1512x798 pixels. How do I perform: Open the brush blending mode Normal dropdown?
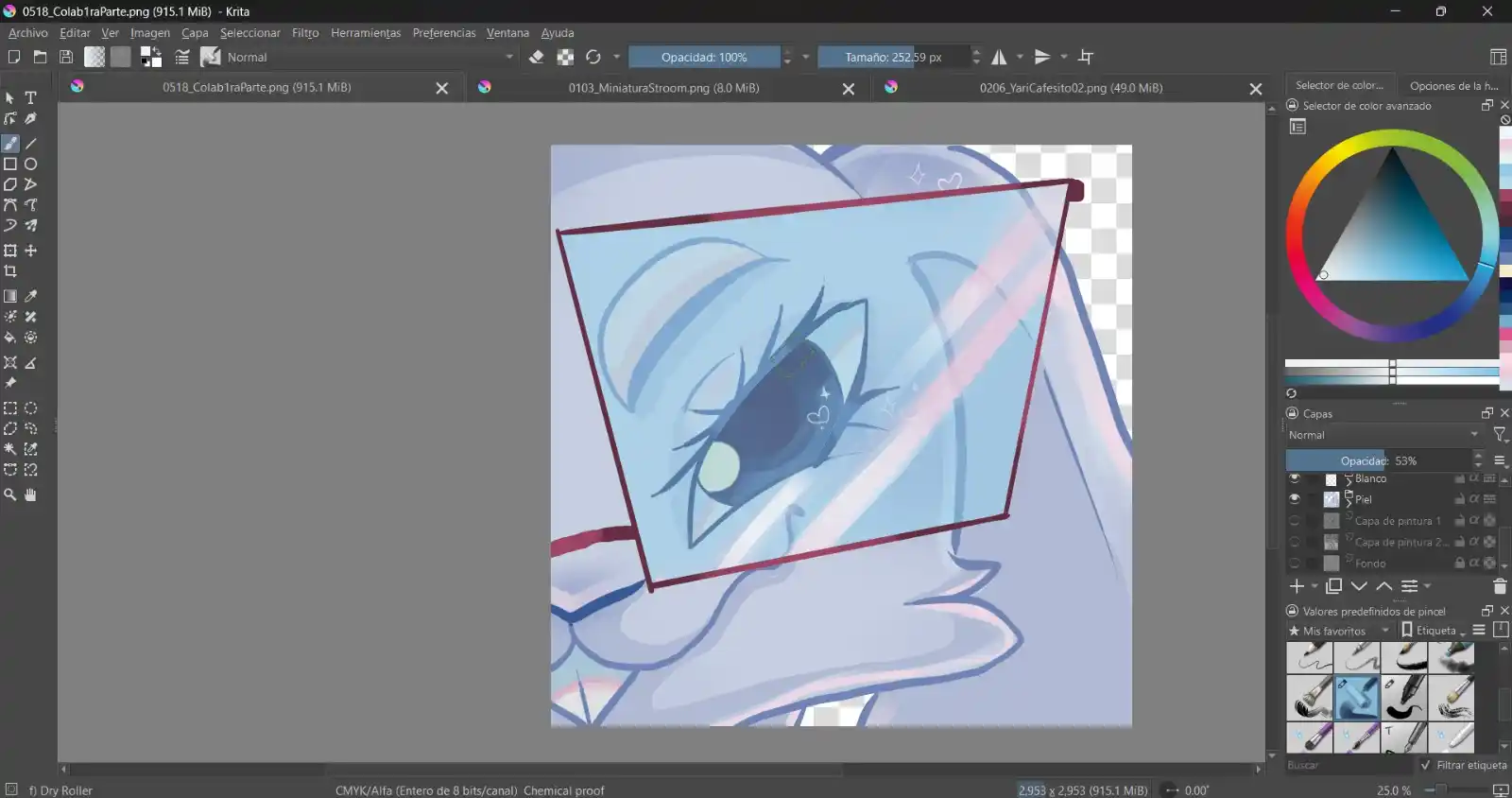coord(370,57)
